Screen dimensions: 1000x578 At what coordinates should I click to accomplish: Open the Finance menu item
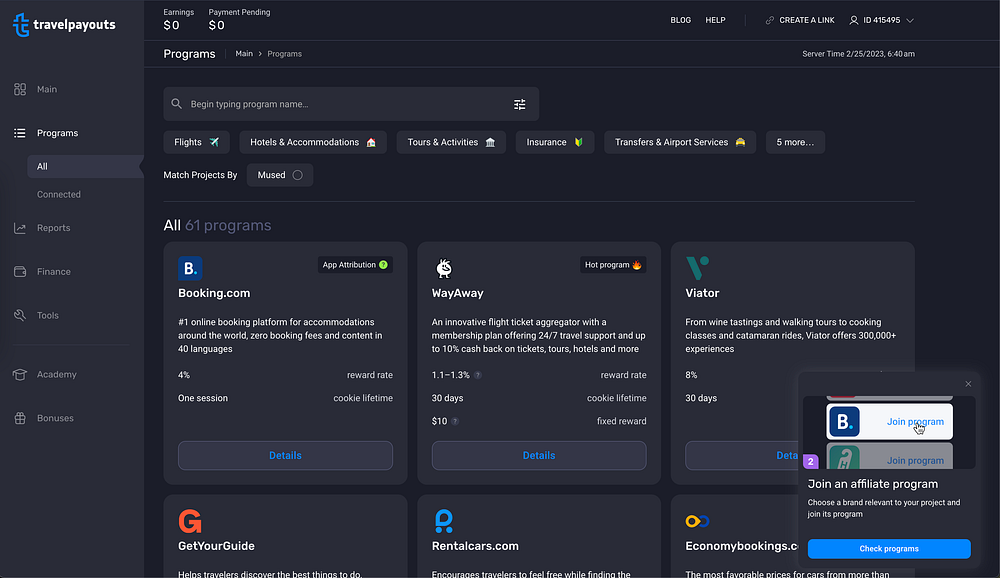click(54, 272)
